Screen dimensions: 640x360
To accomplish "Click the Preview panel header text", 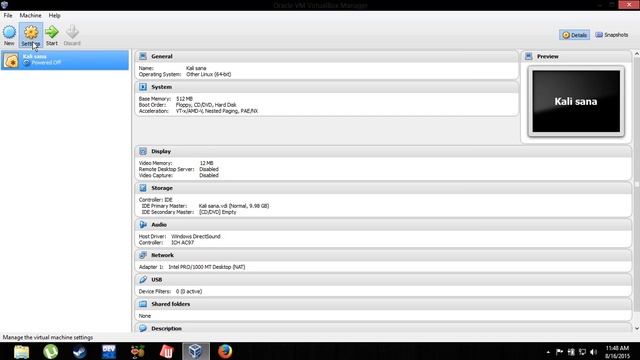I will pos(548,56).
